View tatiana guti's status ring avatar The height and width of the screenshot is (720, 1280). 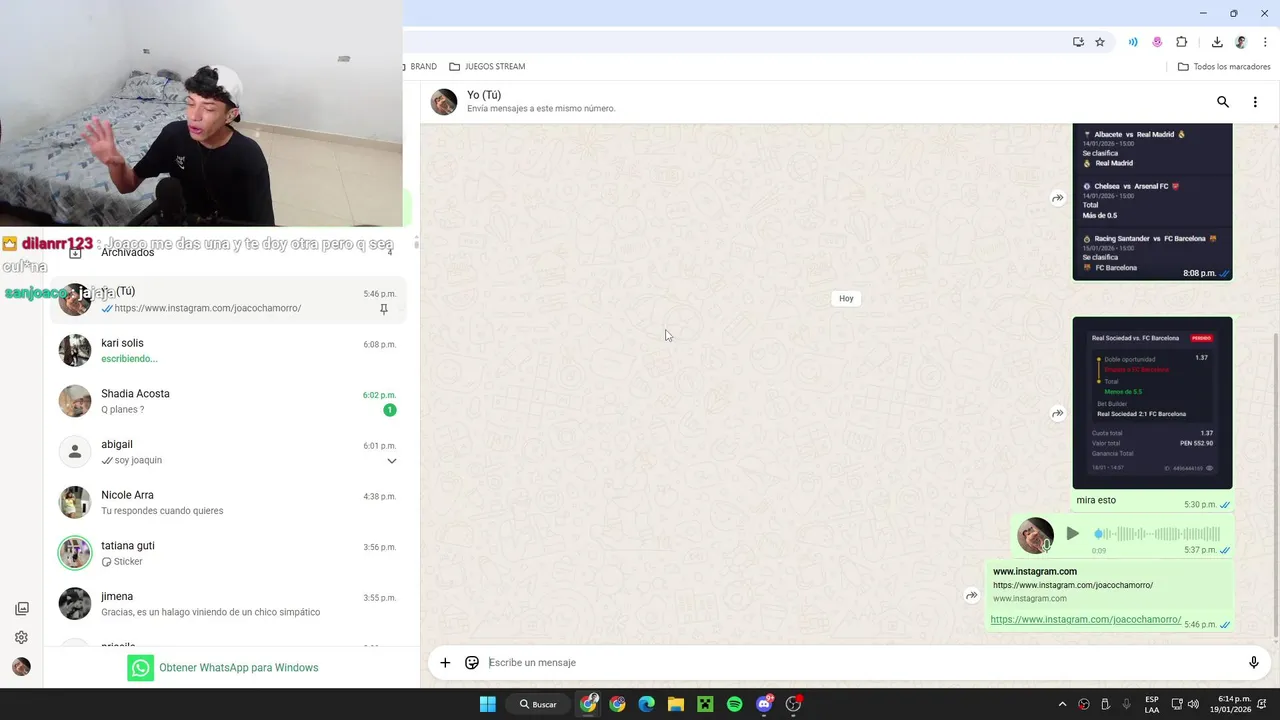75,553
